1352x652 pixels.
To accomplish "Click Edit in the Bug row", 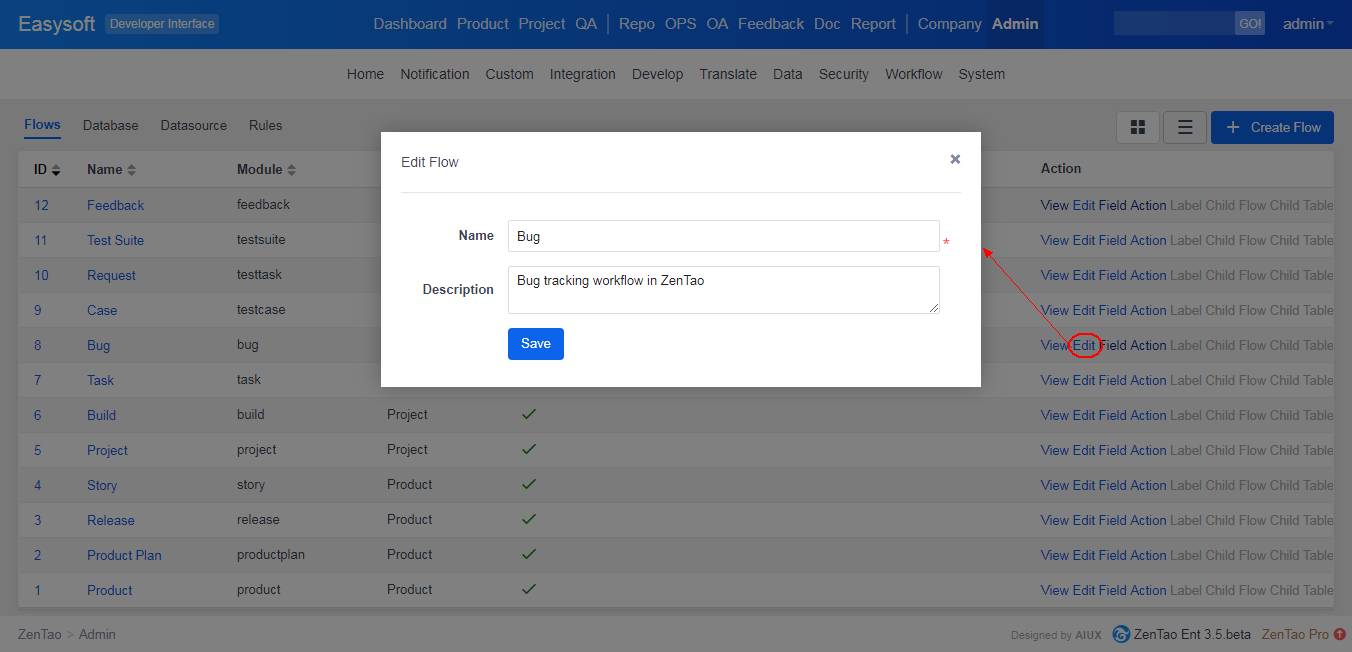I will click(x=1084, y=345).
